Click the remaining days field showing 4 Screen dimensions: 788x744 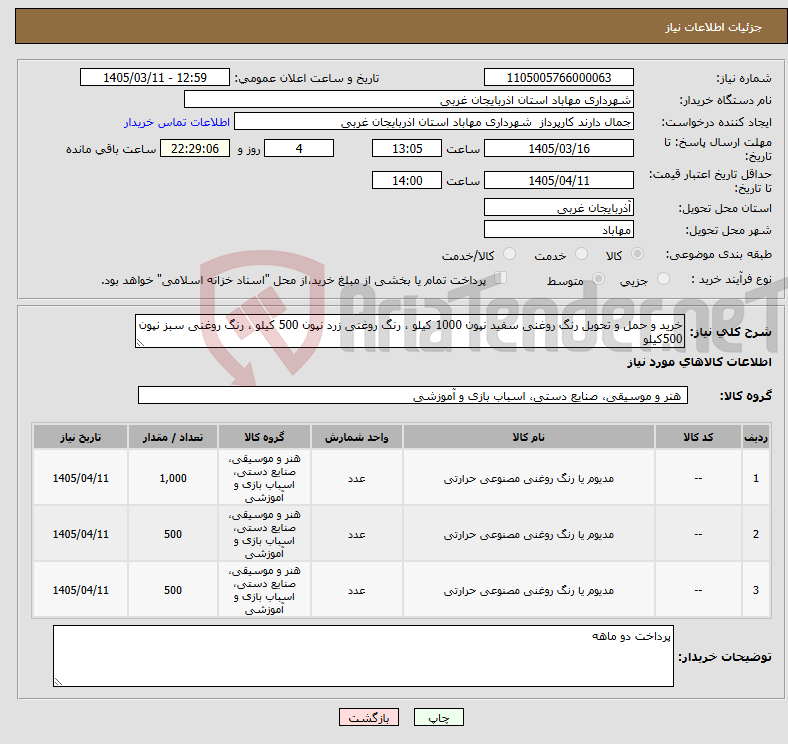click(299, 148)
